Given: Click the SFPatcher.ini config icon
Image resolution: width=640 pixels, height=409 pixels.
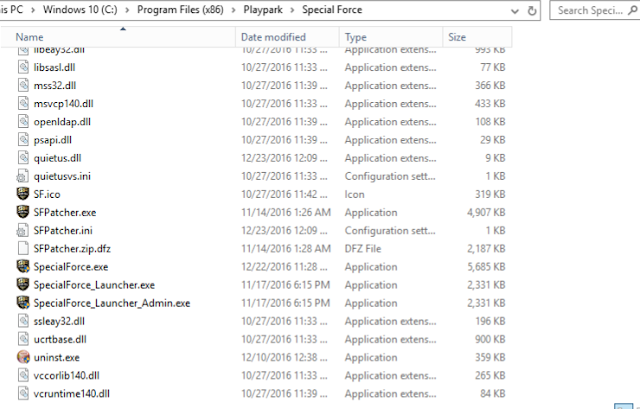Looking at the screenshot, I should click(x=23, y=230).
